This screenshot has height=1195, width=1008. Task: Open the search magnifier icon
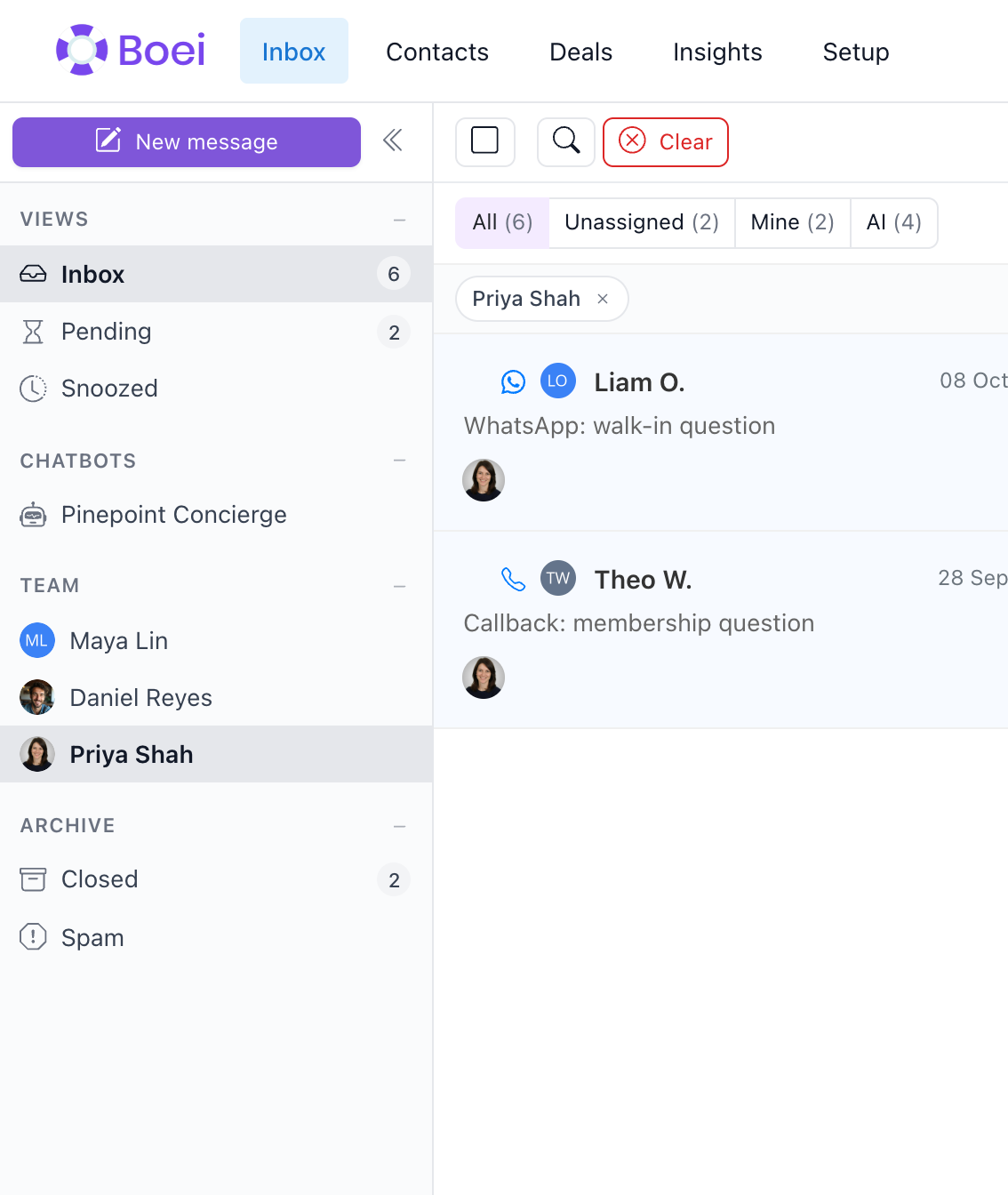click(x=566, y=140)
